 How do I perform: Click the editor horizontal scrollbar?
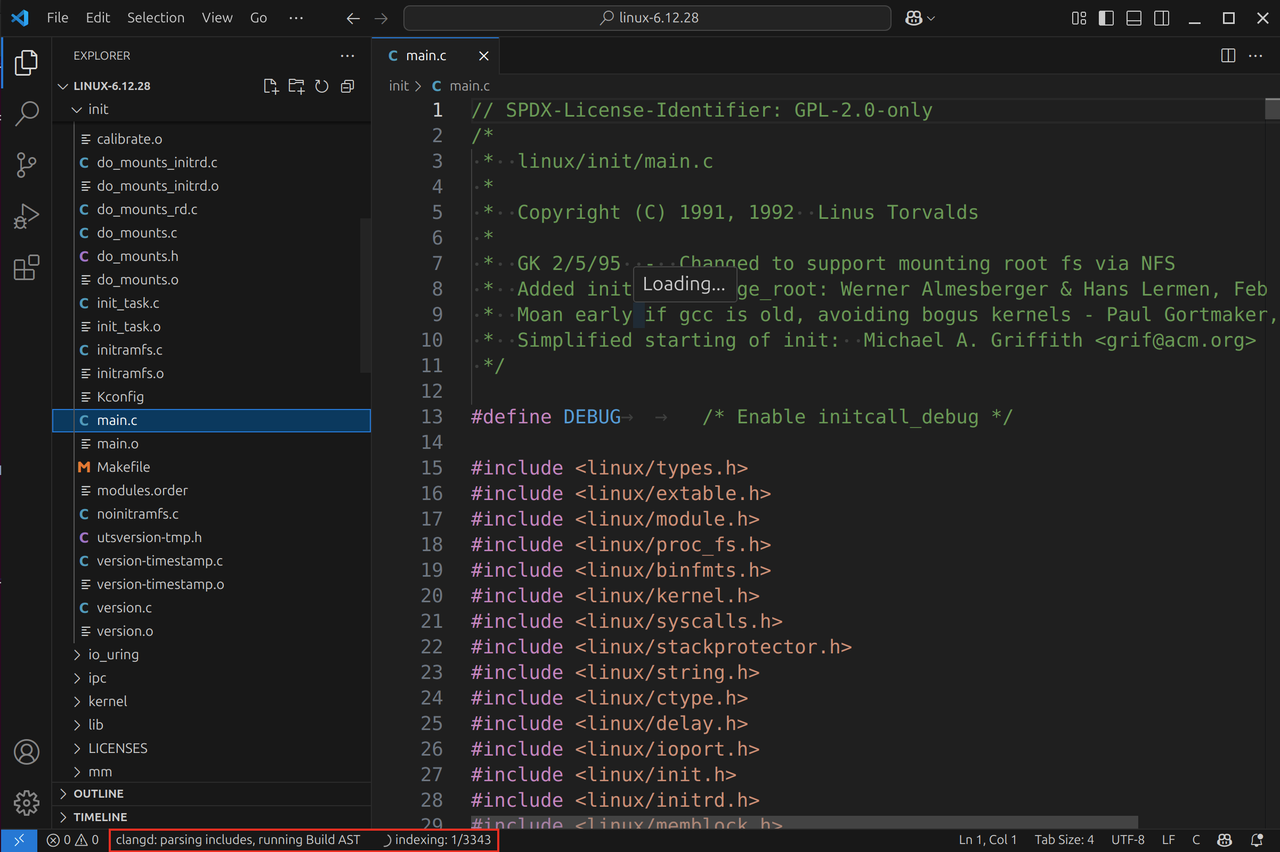click(805, 822)
